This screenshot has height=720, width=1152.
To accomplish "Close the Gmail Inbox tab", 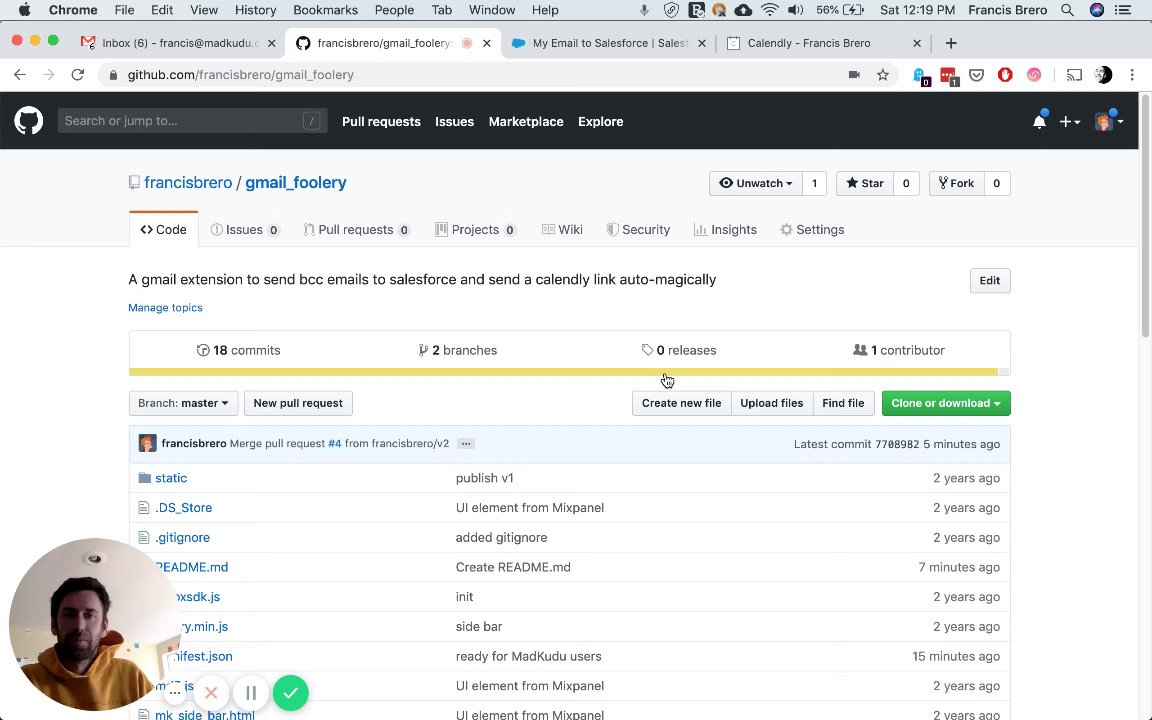I will 271,43.
